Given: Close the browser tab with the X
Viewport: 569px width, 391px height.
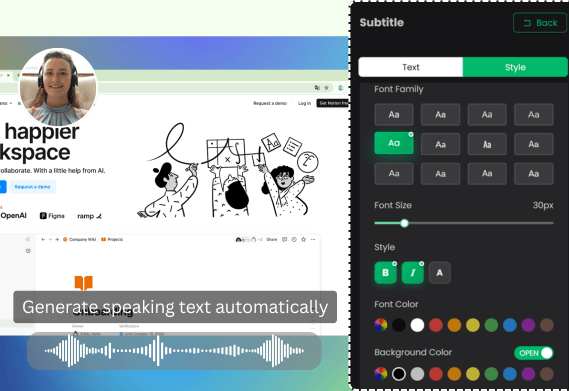Looking at the screenshot, I should (x=8, y=76).
